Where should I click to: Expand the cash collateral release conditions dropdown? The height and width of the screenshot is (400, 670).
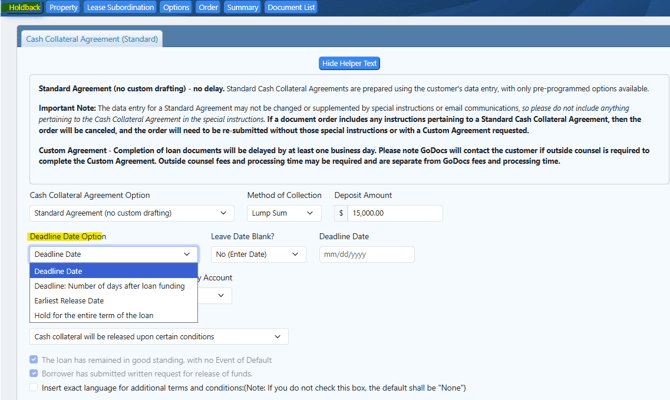159,337
